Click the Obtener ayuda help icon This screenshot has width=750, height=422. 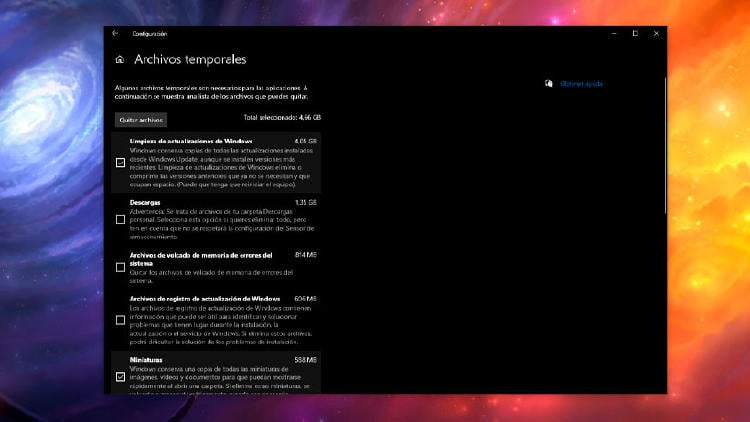click(549, 84)
